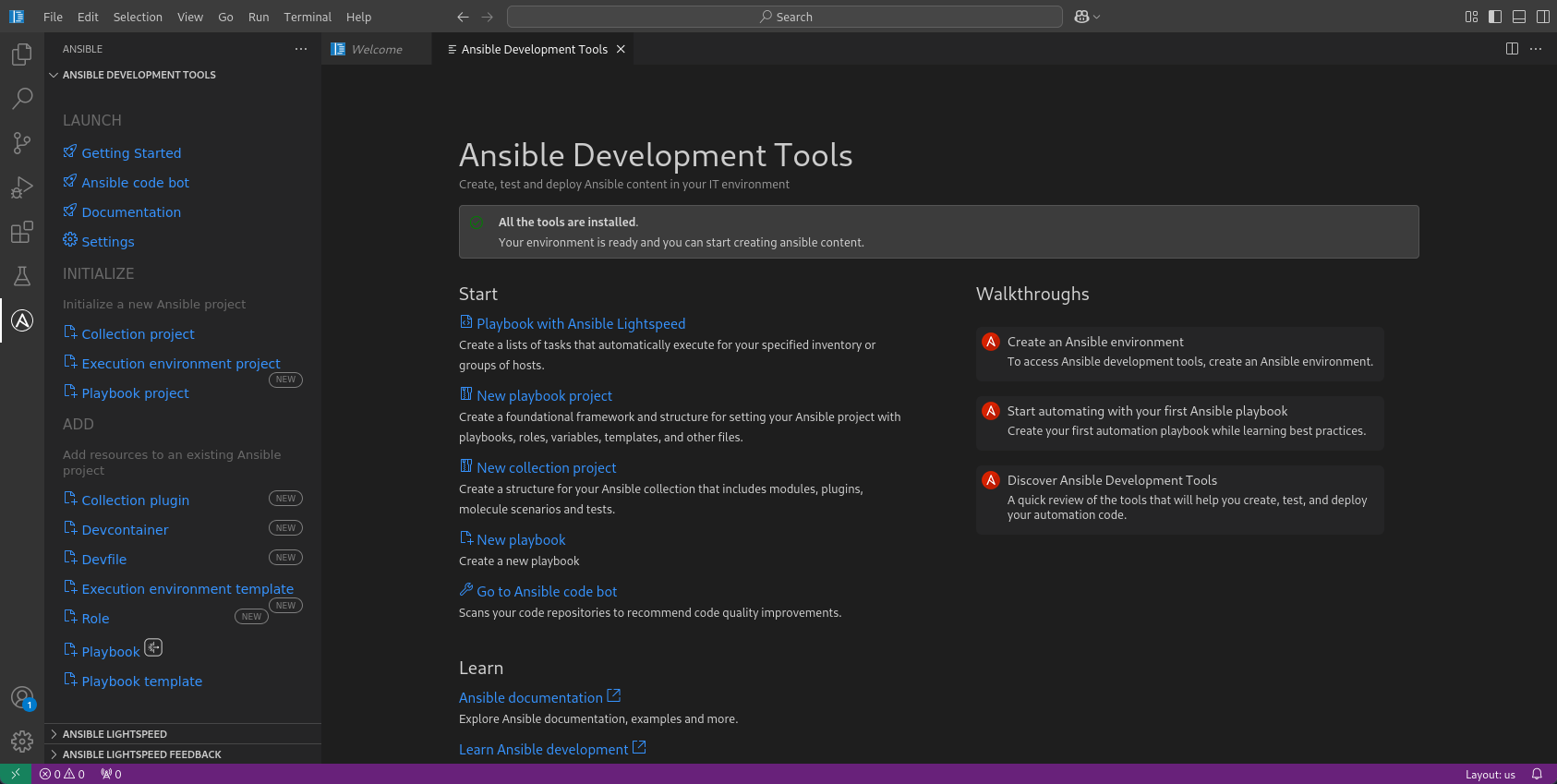Open the Go menu
This screenshot has height=784, width=1557.
[x=225, y=17]
